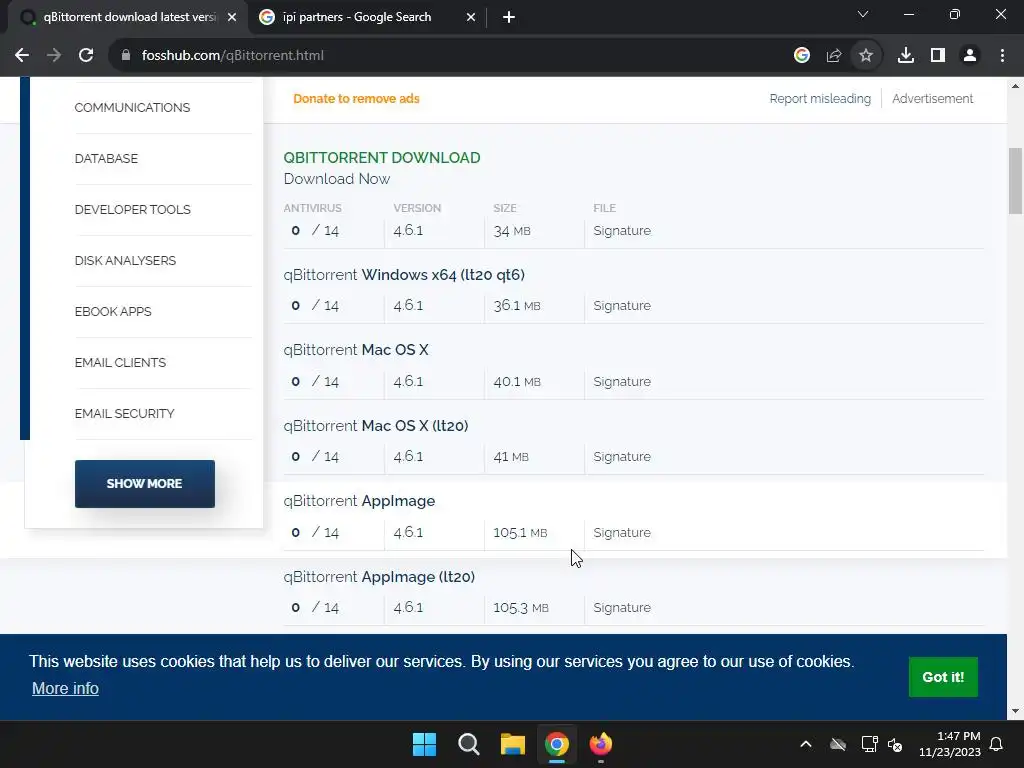Click antivirus 0/14 result for 36.1 MB file

click(315, 306)
